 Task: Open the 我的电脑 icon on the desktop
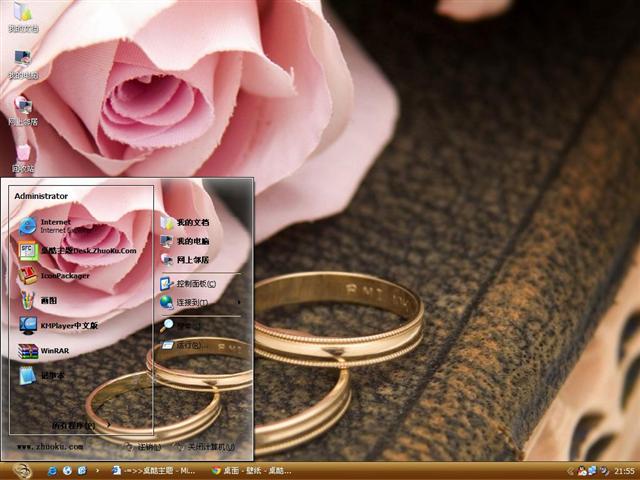tap(23, 64)
